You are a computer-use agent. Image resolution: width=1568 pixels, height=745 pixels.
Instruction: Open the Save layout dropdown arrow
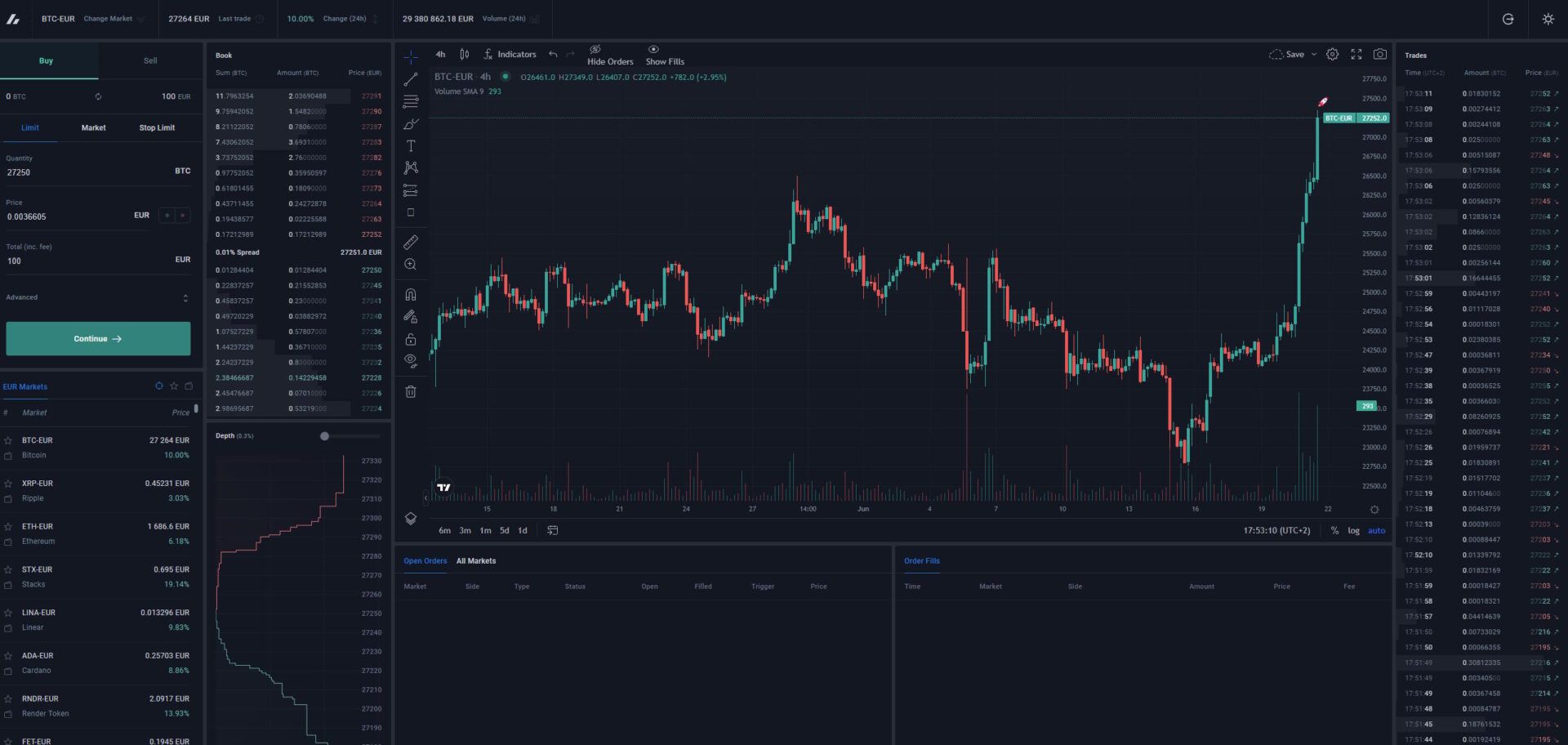pos(1313,55)
